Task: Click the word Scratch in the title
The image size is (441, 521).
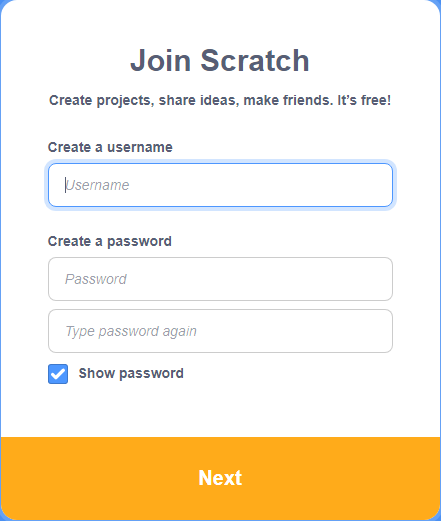Action: pyautogui.click(x=255, y=60)
